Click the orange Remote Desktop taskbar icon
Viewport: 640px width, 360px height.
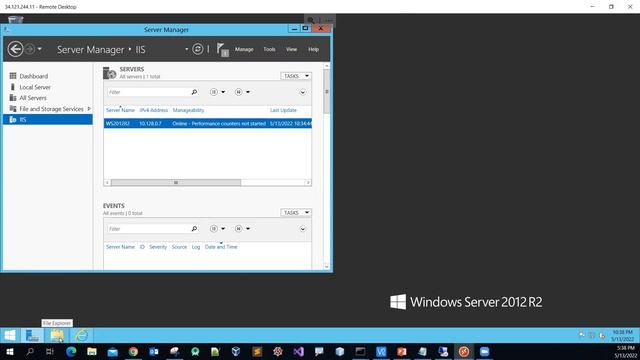[464, 352]
